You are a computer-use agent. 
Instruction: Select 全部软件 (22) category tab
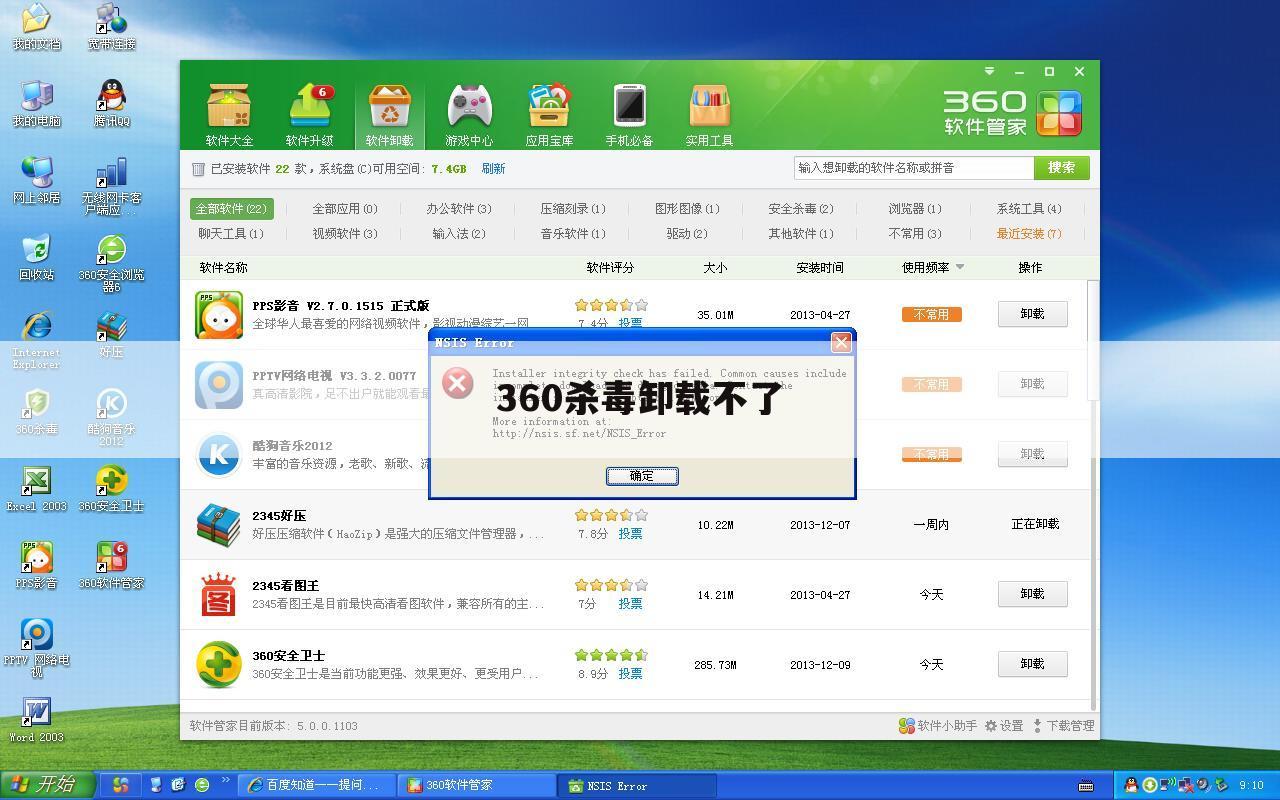point(231,209)
